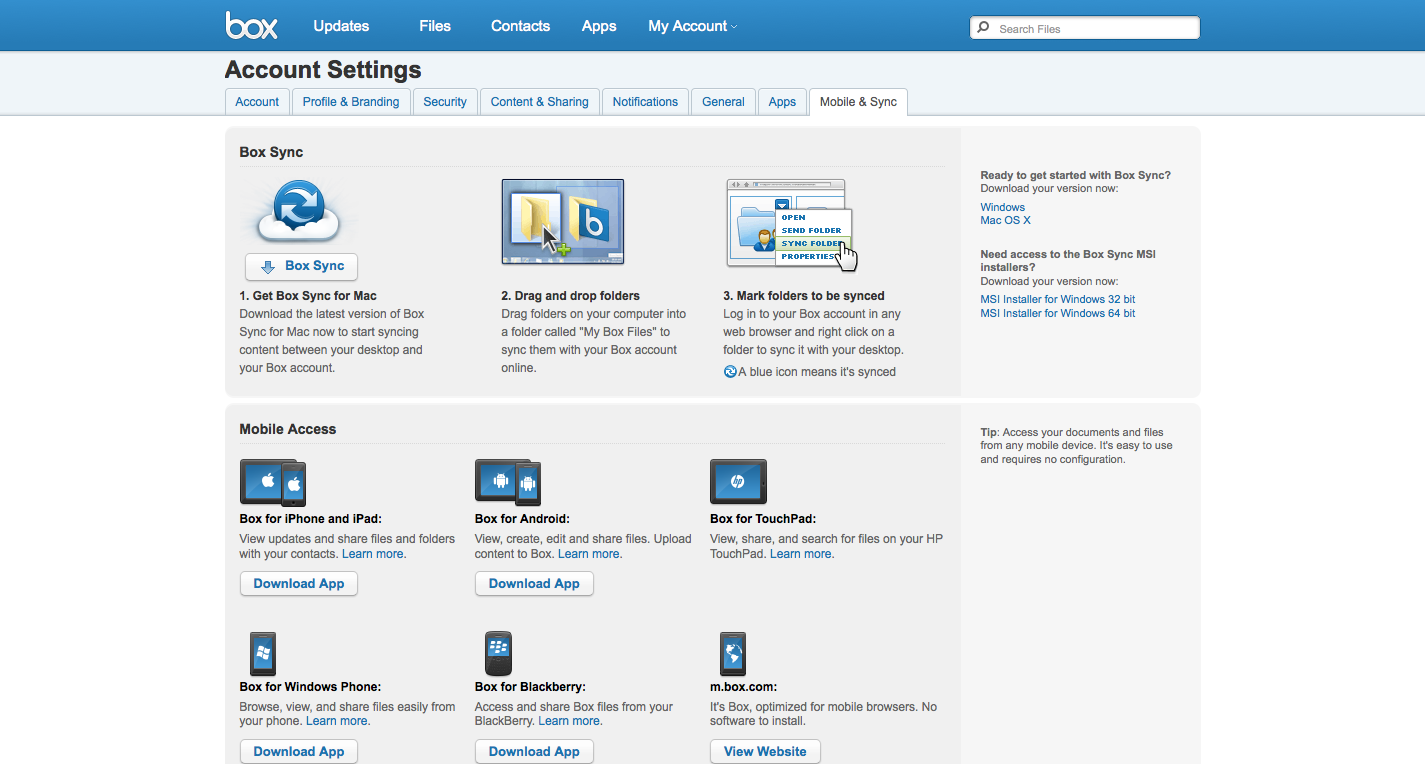Screen dimensions: 1425x764
Task: Select the Mobile & Sync tab
Action: click(858, 102)
